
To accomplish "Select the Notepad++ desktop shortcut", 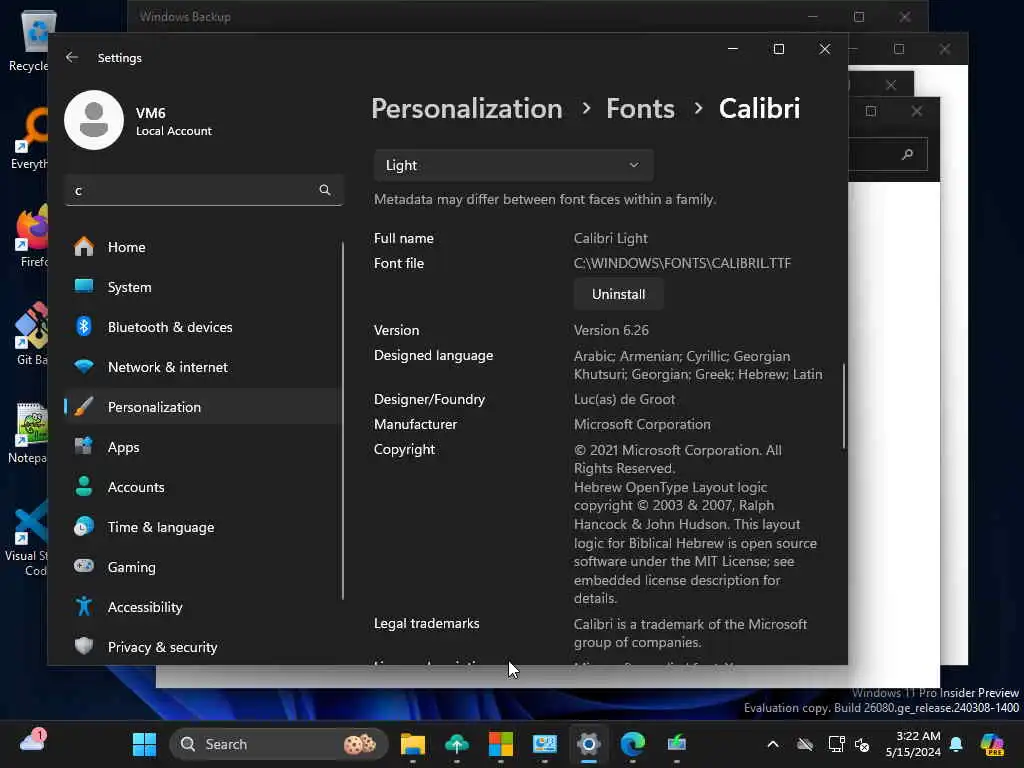I will pos(28,433).
